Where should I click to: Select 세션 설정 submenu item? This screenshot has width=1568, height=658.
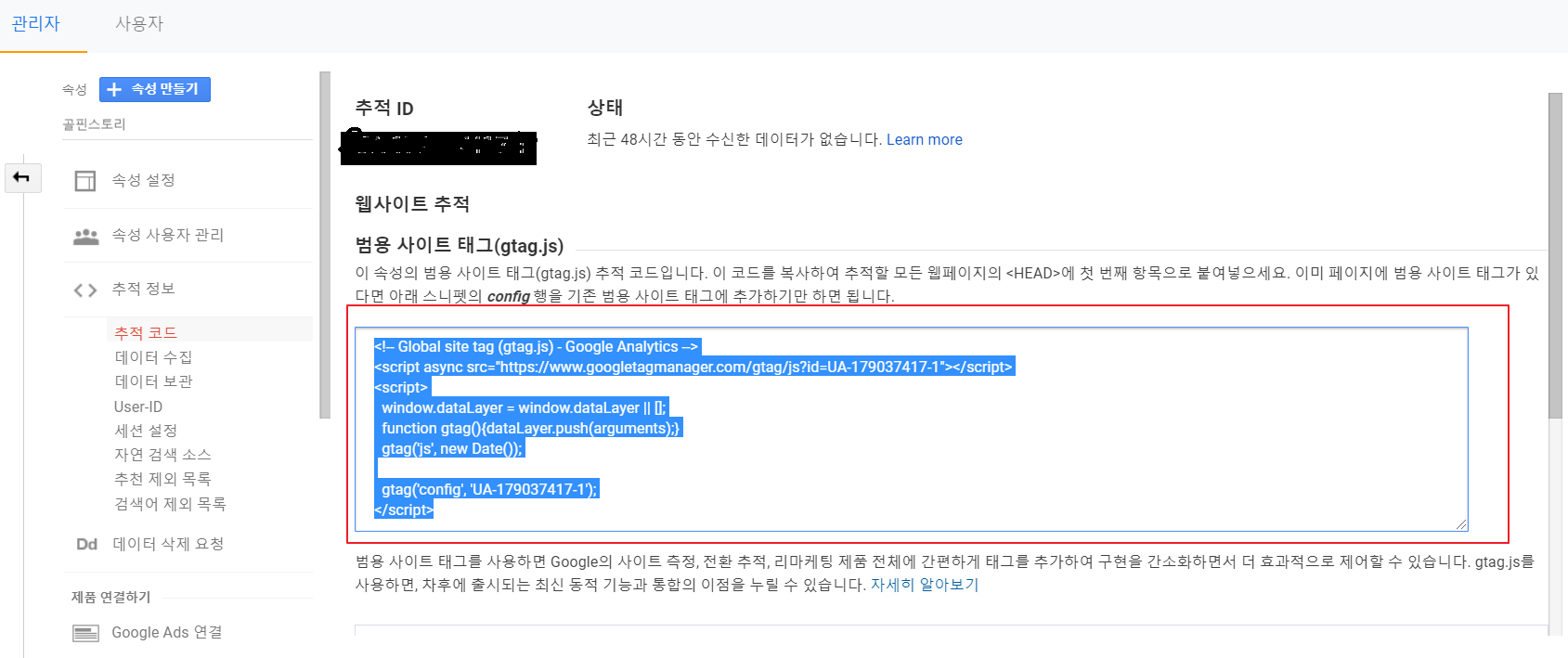[x=146, y=431]
